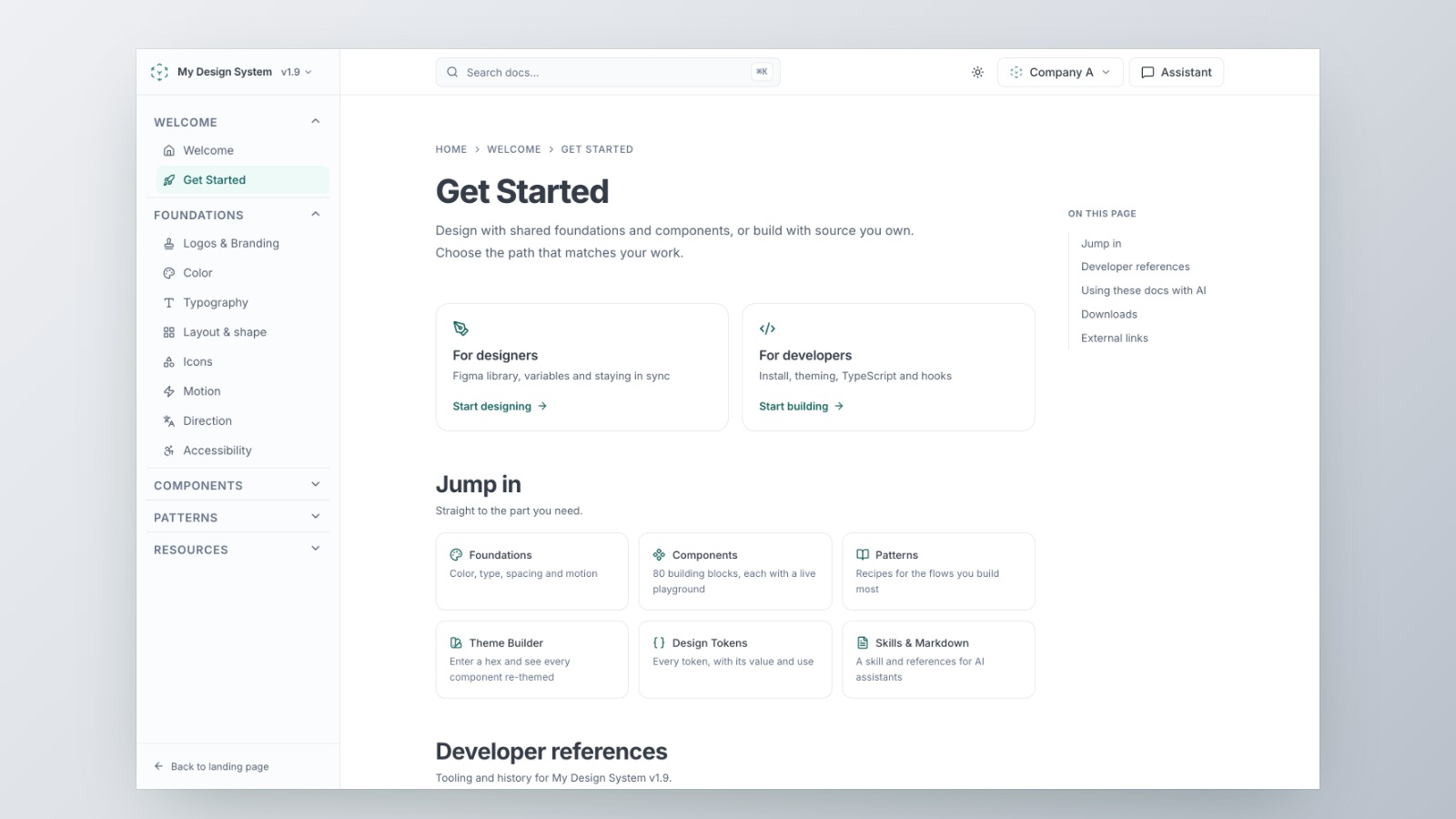Screen dimensions: 1456x819
Task: Click the My Design System logo icon
Action: click(x=159, y=72)
